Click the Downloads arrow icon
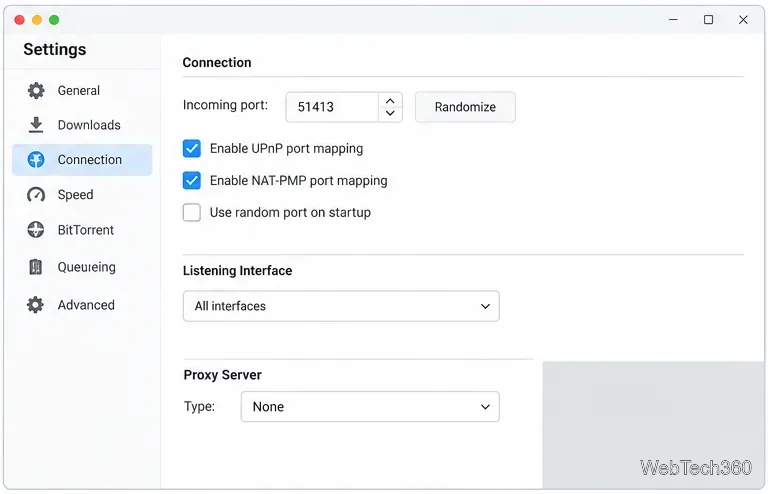This screenshot has width=768, height=494. (x=36, y=125)
